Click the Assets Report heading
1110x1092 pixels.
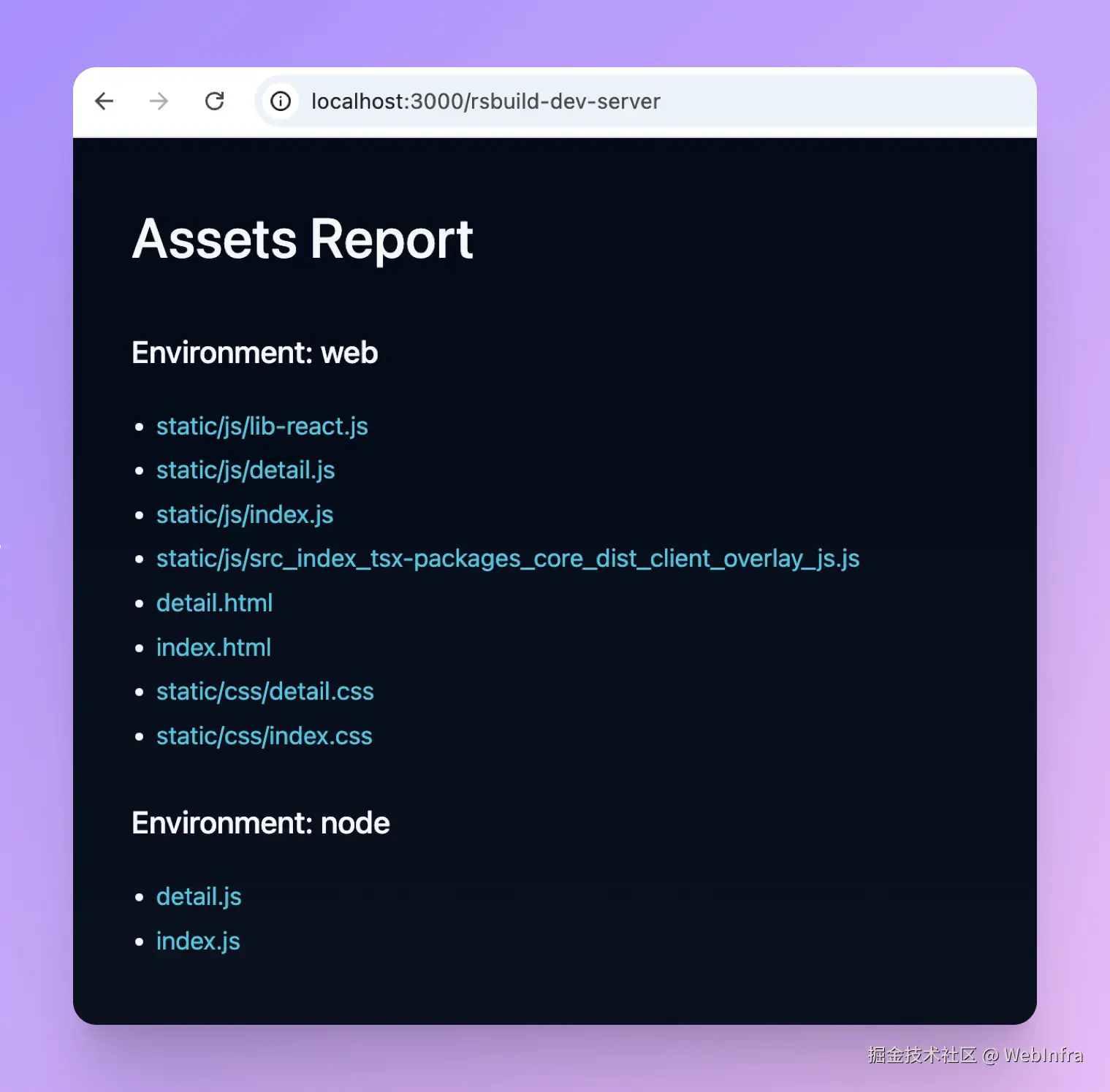coord(302,240)
